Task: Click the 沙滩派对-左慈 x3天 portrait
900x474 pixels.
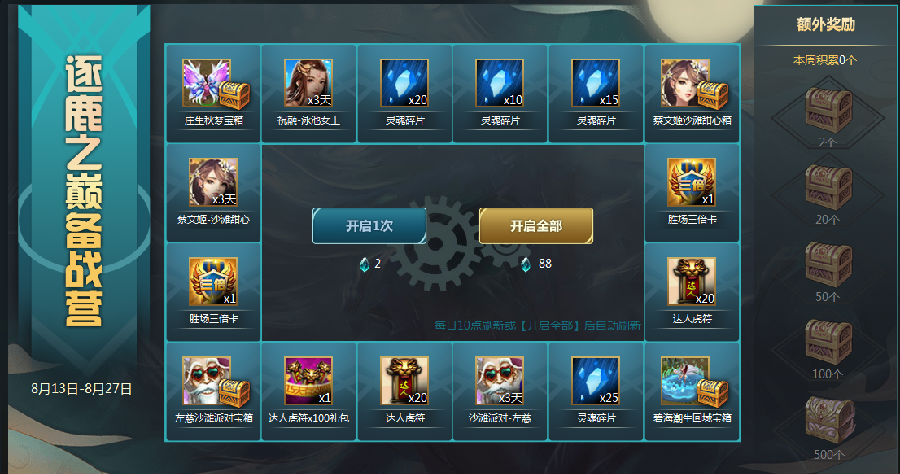Action: click(499, 381)
